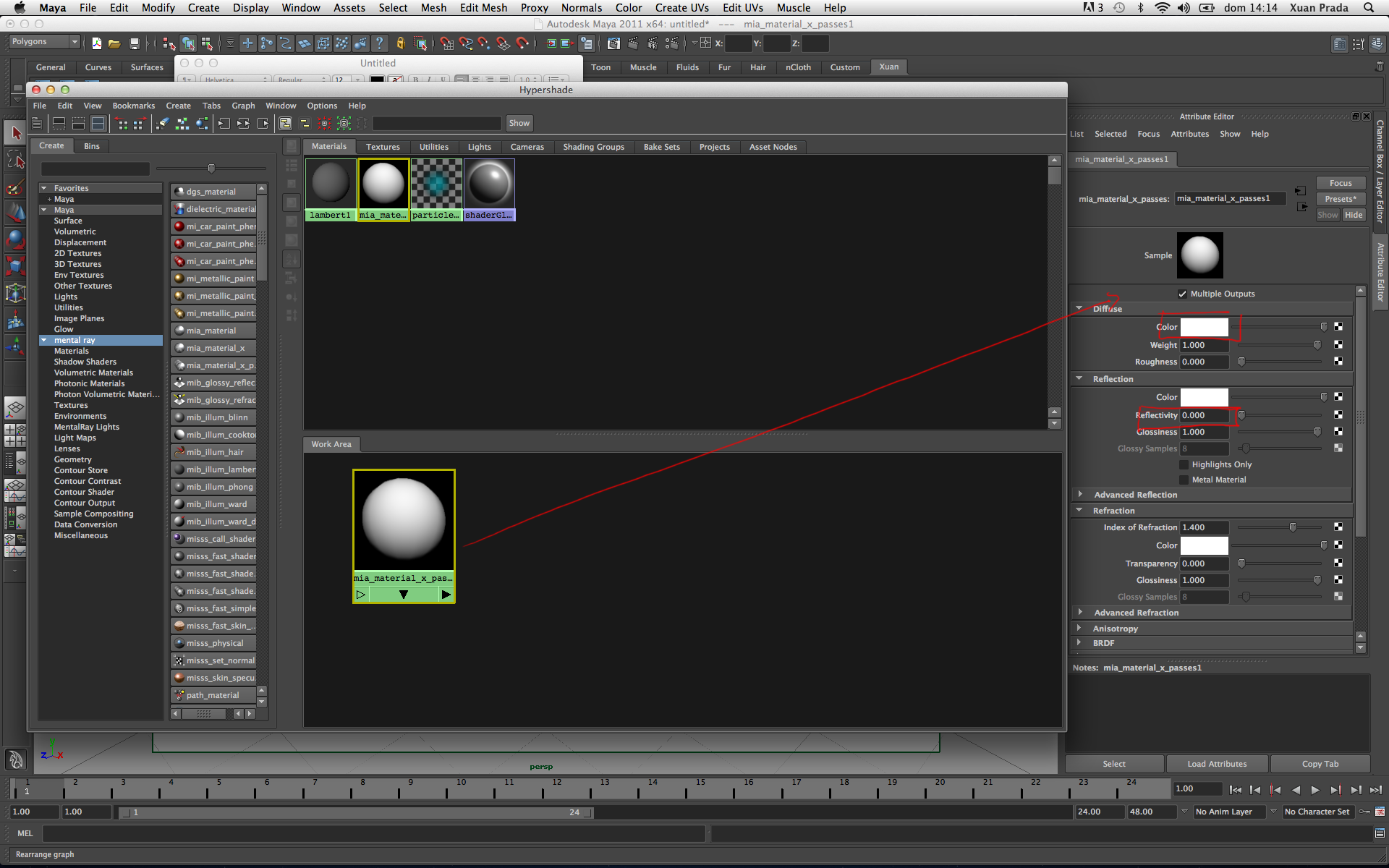Image resolution: width=1389 pixels, height=868 pixels.
Task: Expand the Anisotropy section
Action: [1079, 628]
